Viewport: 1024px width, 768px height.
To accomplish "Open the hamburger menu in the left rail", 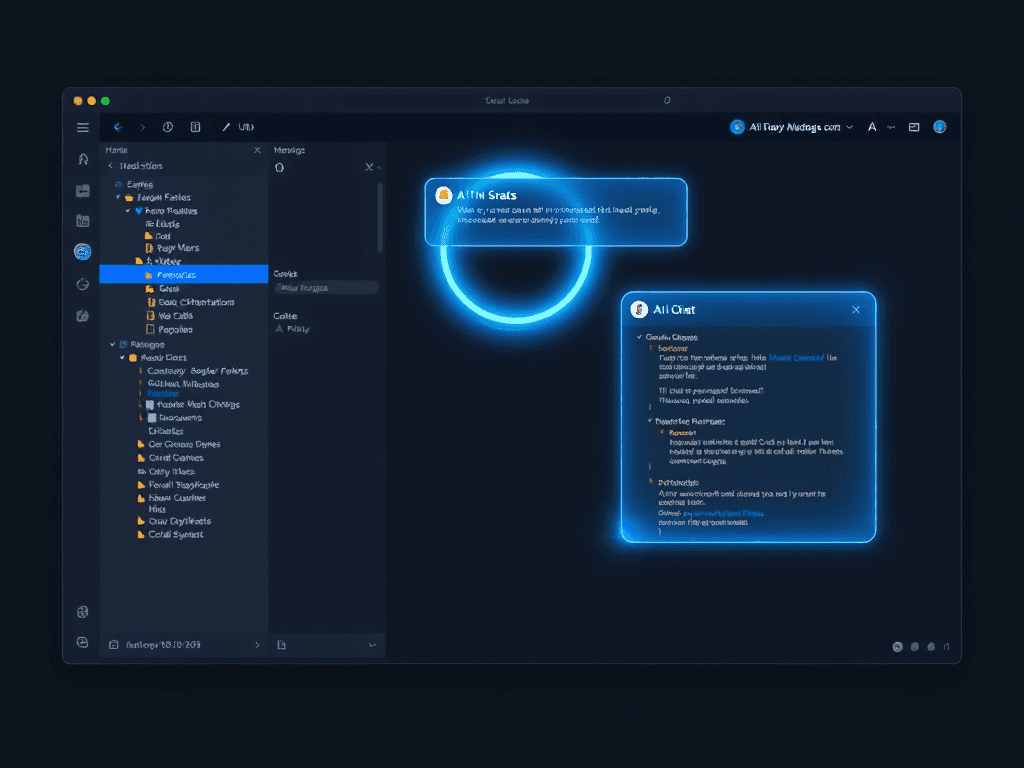I will click(83, 127).
